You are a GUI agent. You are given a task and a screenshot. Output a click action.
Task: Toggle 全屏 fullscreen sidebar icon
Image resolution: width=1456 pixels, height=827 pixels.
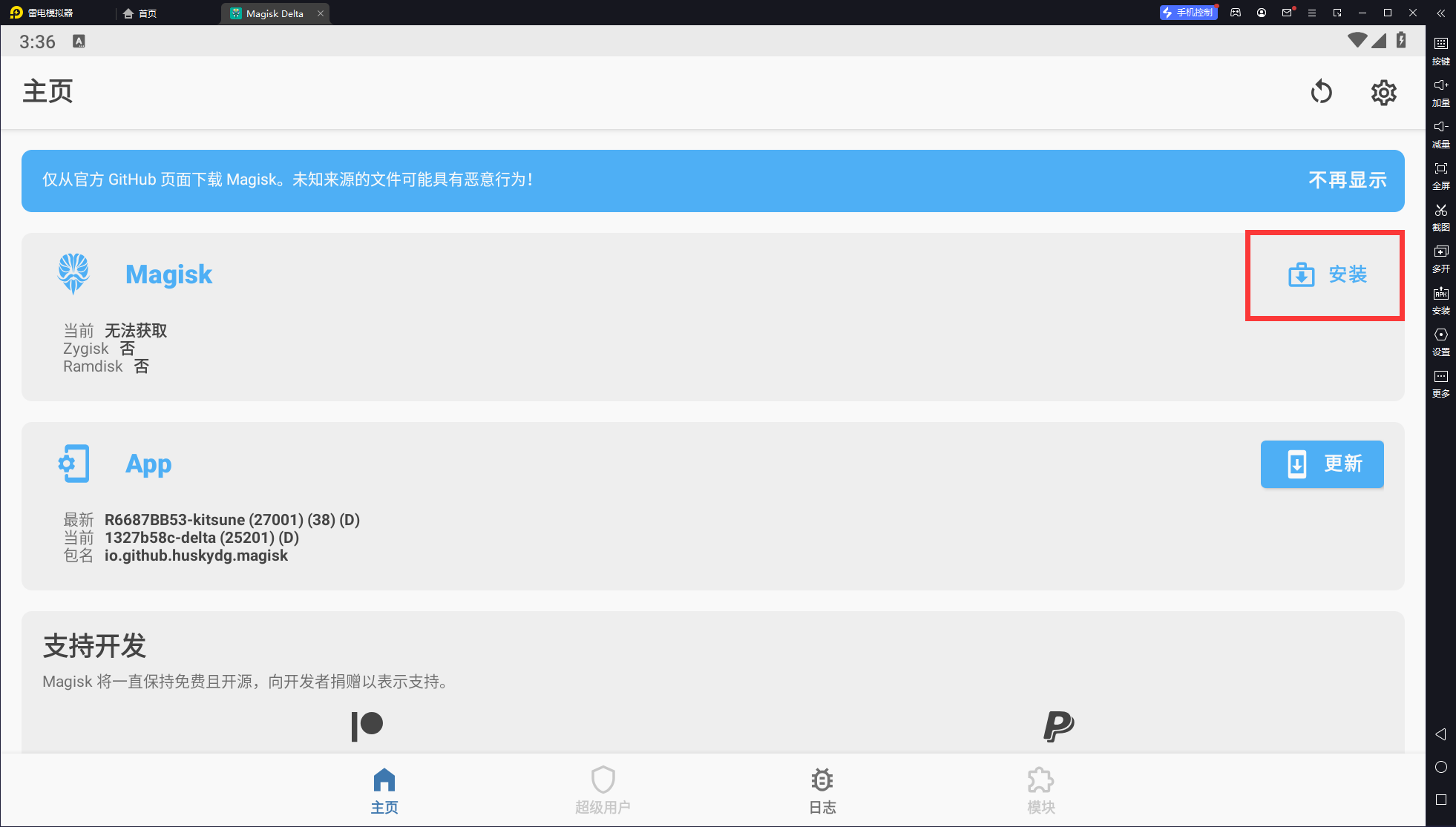click(1441, 176)
